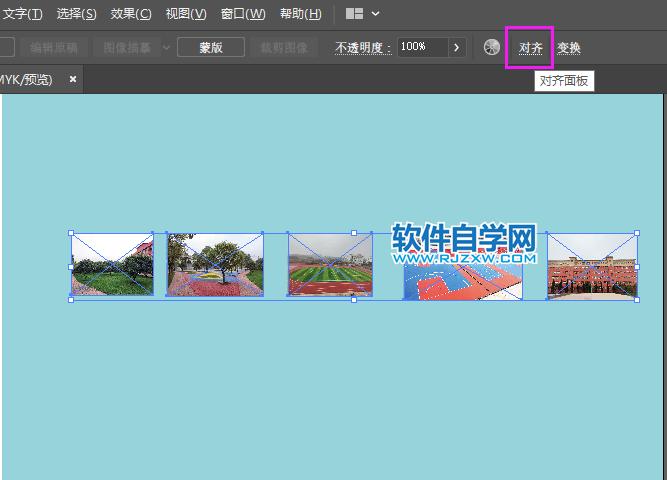Open the 窗口(W) menu
This screenshot has width=667, height=480.
(243, 14)
